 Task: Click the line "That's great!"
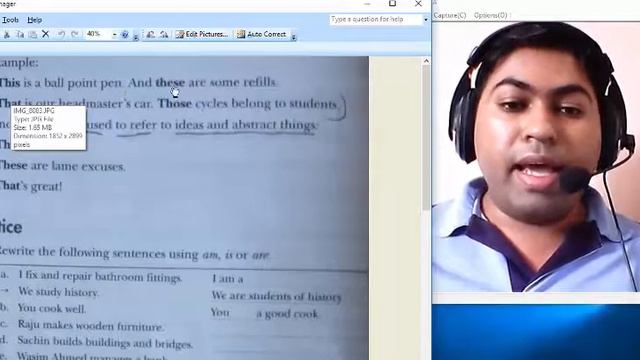31,186
